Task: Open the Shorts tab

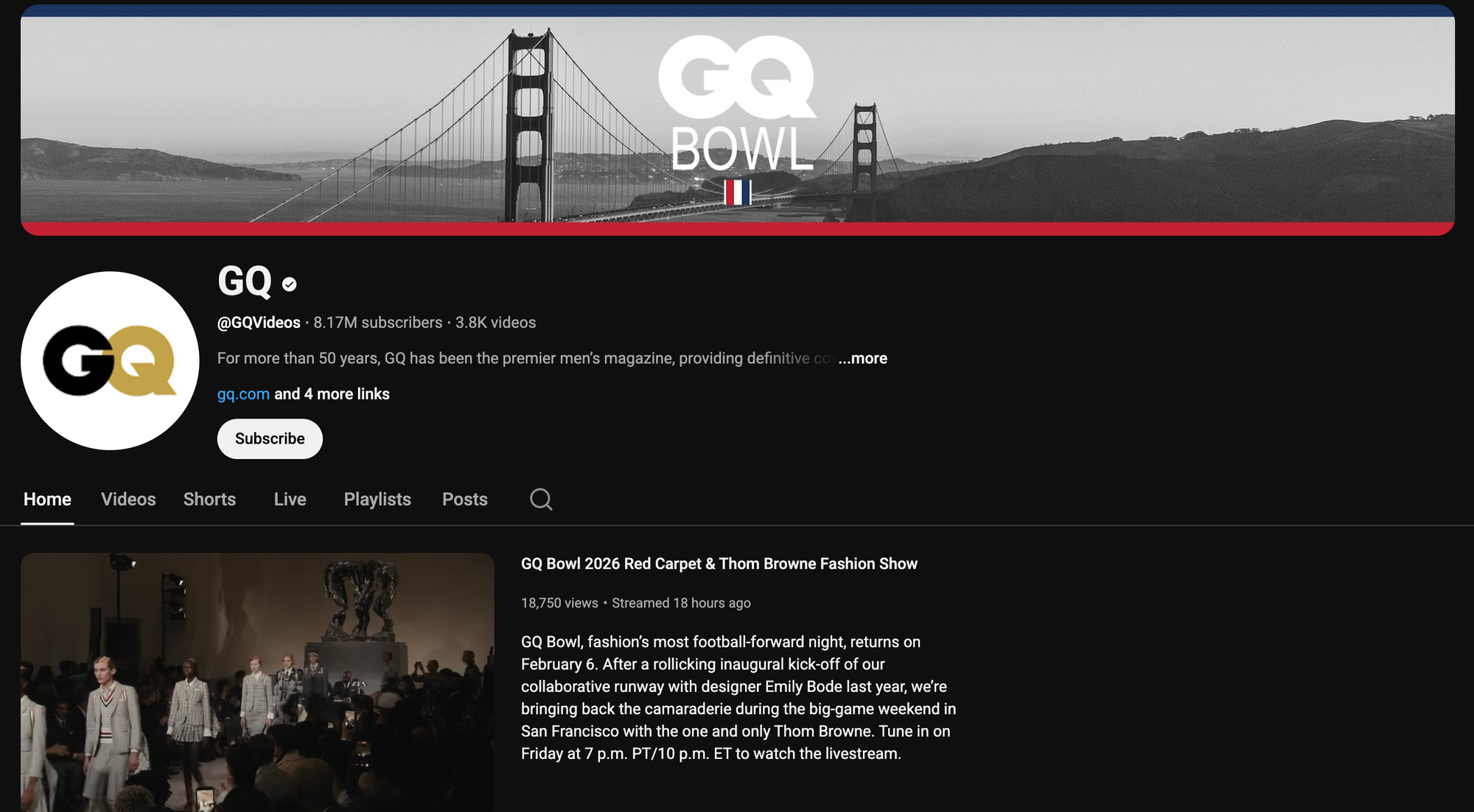Action: click(209, 500)
